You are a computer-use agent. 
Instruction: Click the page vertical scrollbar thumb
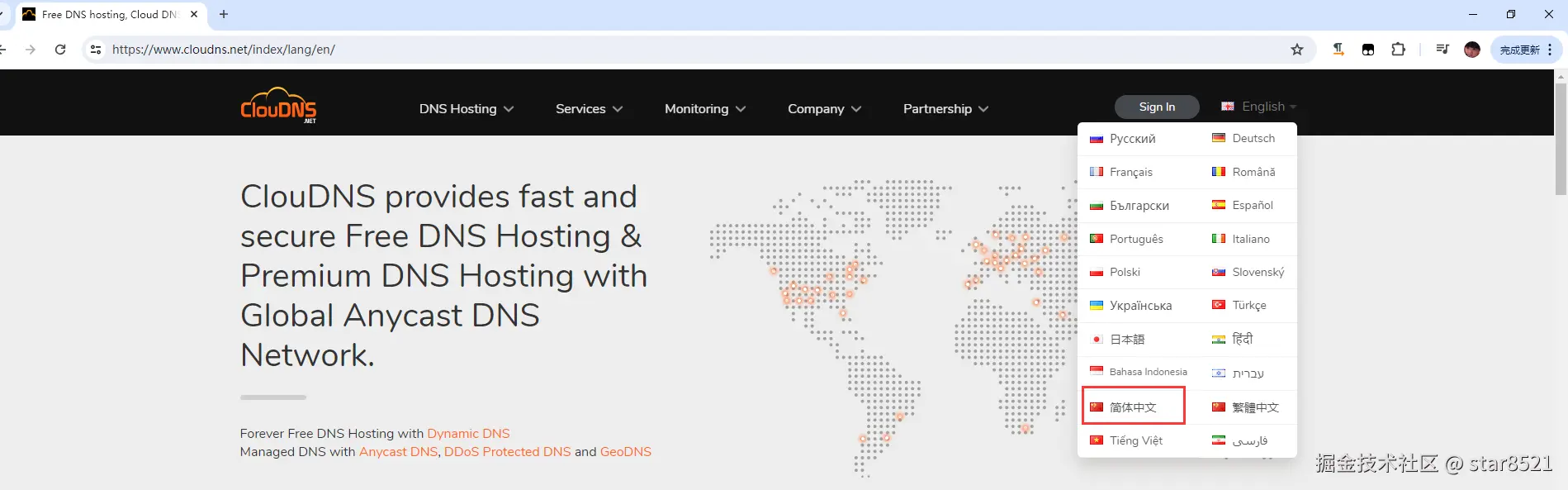1561,138
